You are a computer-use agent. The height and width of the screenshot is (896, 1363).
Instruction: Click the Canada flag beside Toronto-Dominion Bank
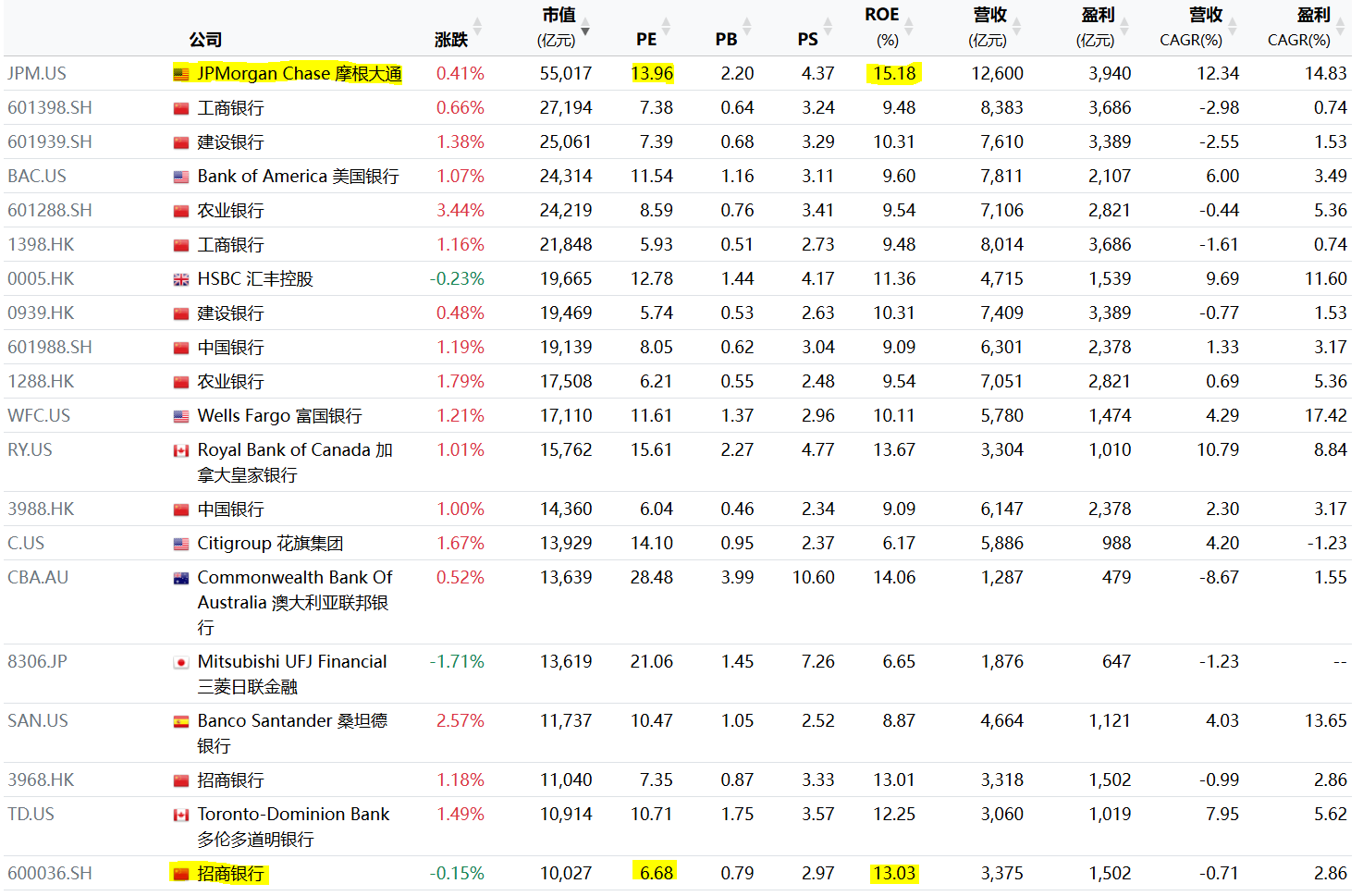(x=181, y=815)
